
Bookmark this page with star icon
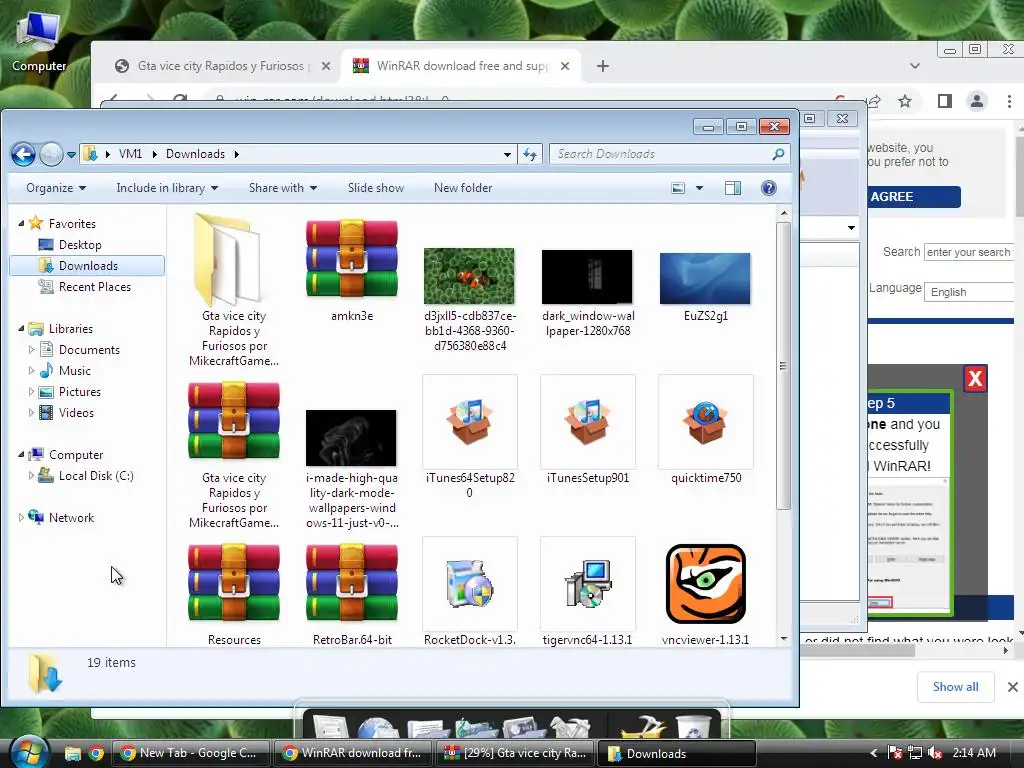904,101
